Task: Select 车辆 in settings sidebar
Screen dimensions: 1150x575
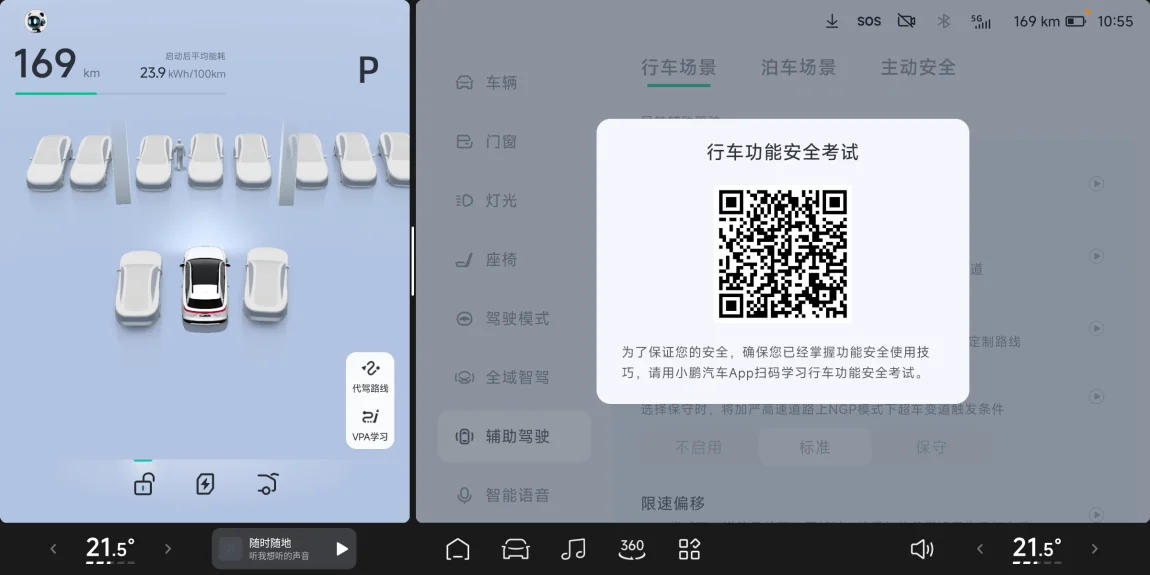Action: (x=515, y=82)
